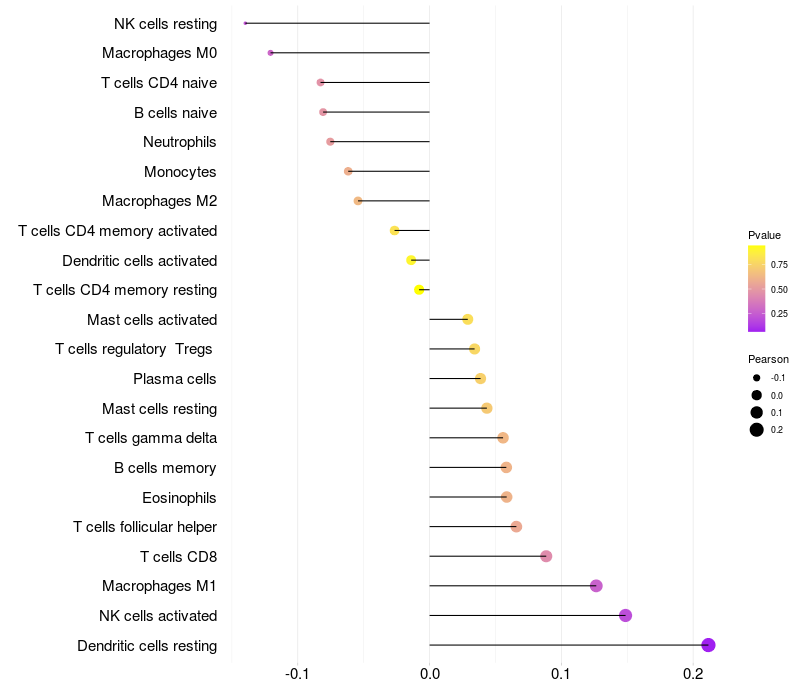
Task: Click the NK cells resting tiny dot
Action: (246, 23)
